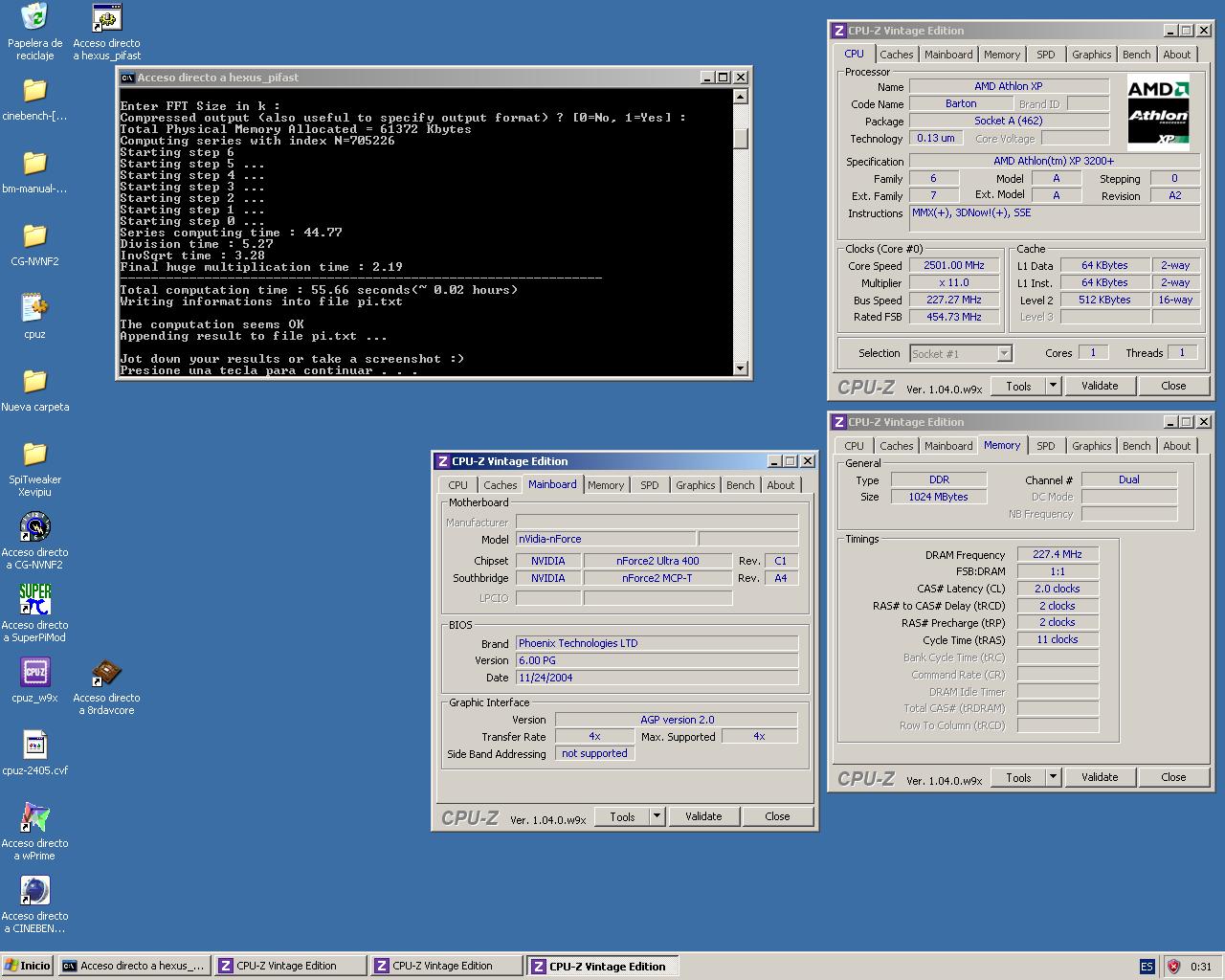1225x980 pixels.
Task: Switch to hexus taskbar button
Action: coord(134,966)
